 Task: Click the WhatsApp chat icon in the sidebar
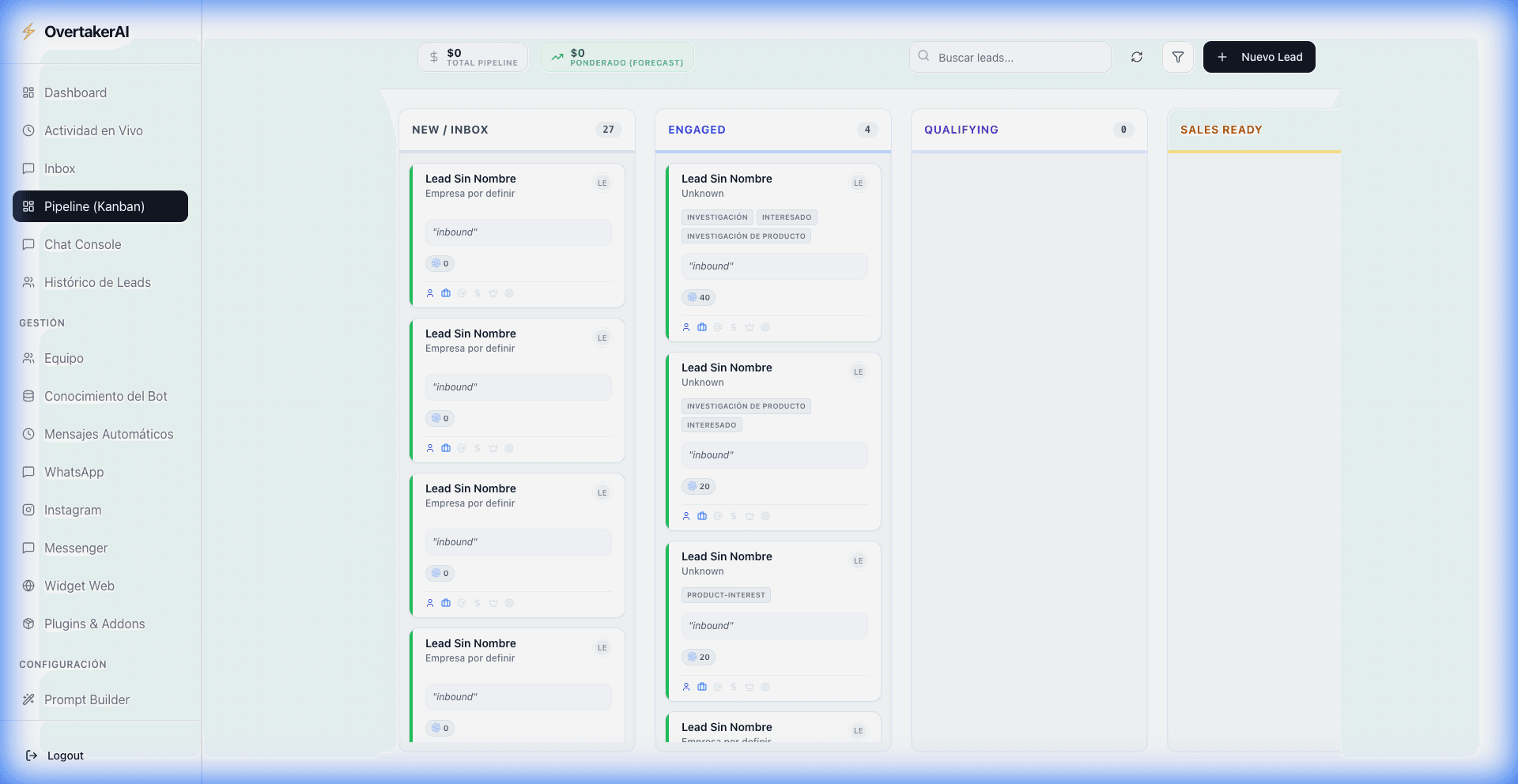(28, 472)
